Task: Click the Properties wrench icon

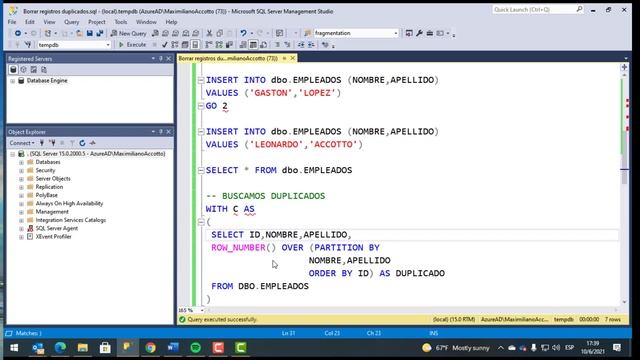Action: 419,33
